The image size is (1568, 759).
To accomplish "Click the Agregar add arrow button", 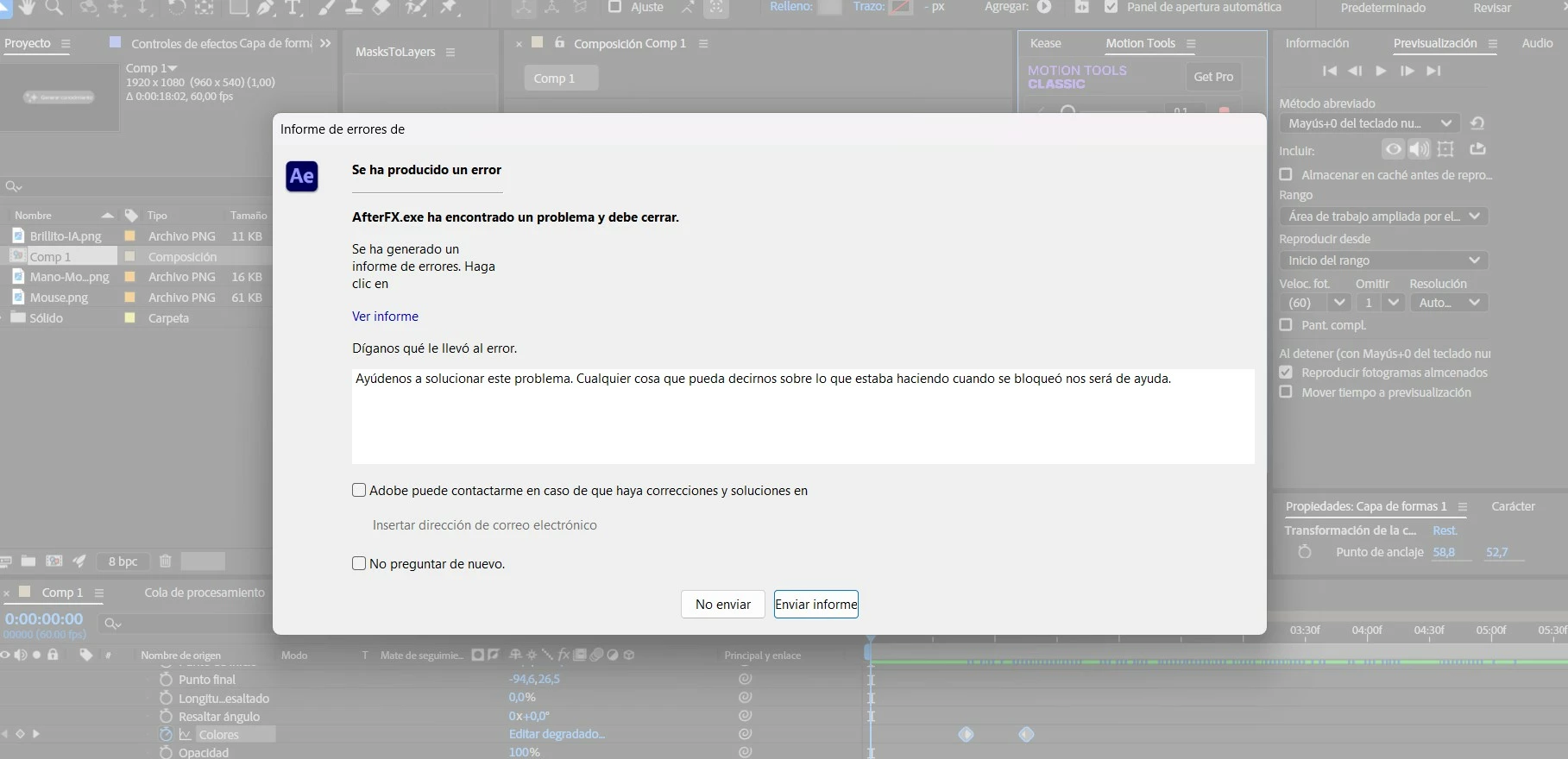I will (1044, 7).
